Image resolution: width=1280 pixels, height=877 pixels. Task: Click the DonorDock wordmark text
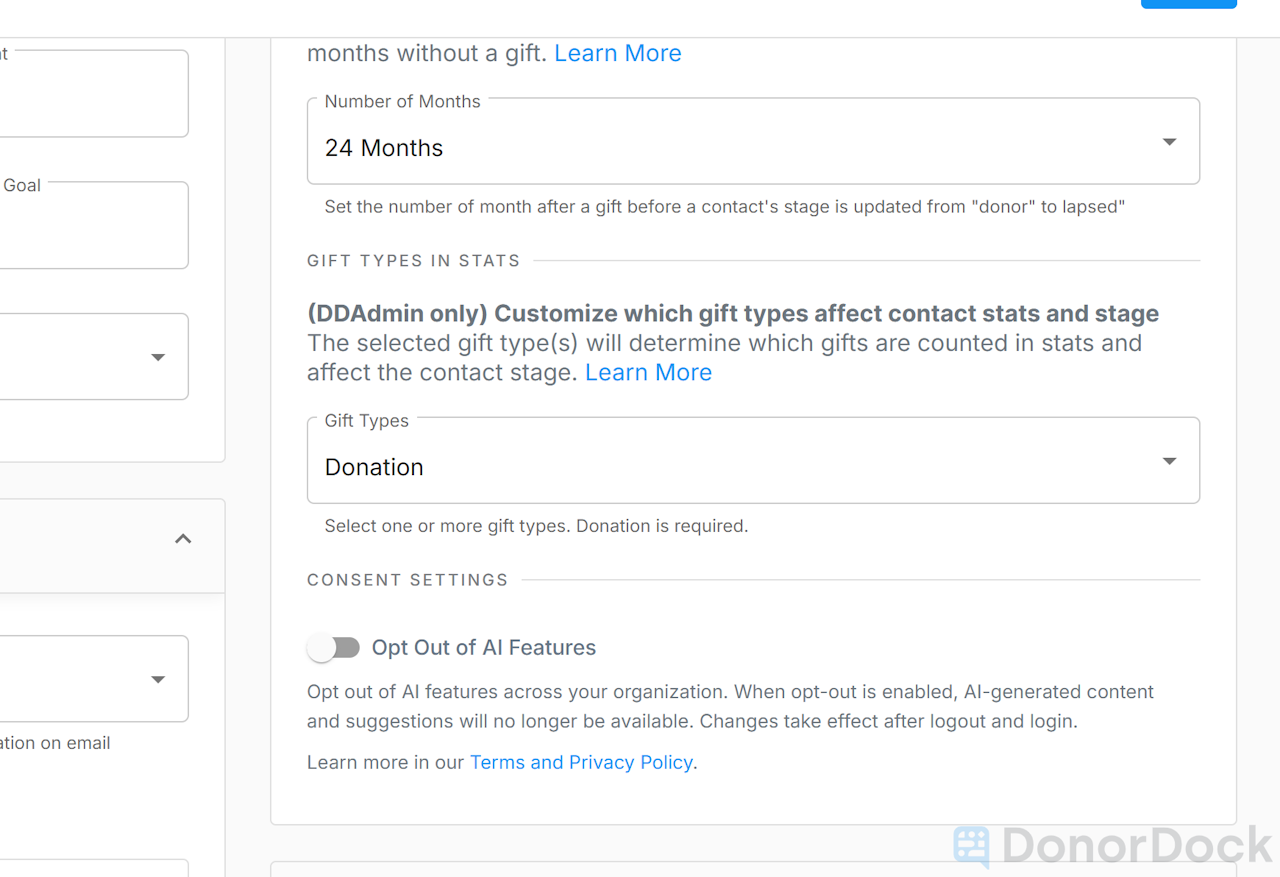pyautogui.click(x=1137, y=846)
